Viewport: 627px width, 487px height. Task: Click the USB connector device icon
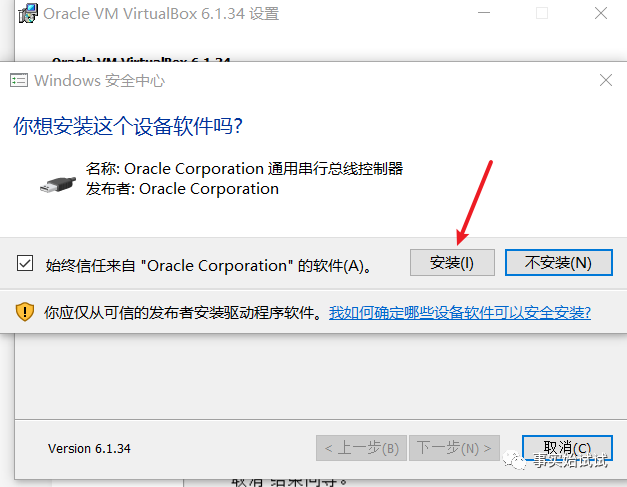click(58, 185)
